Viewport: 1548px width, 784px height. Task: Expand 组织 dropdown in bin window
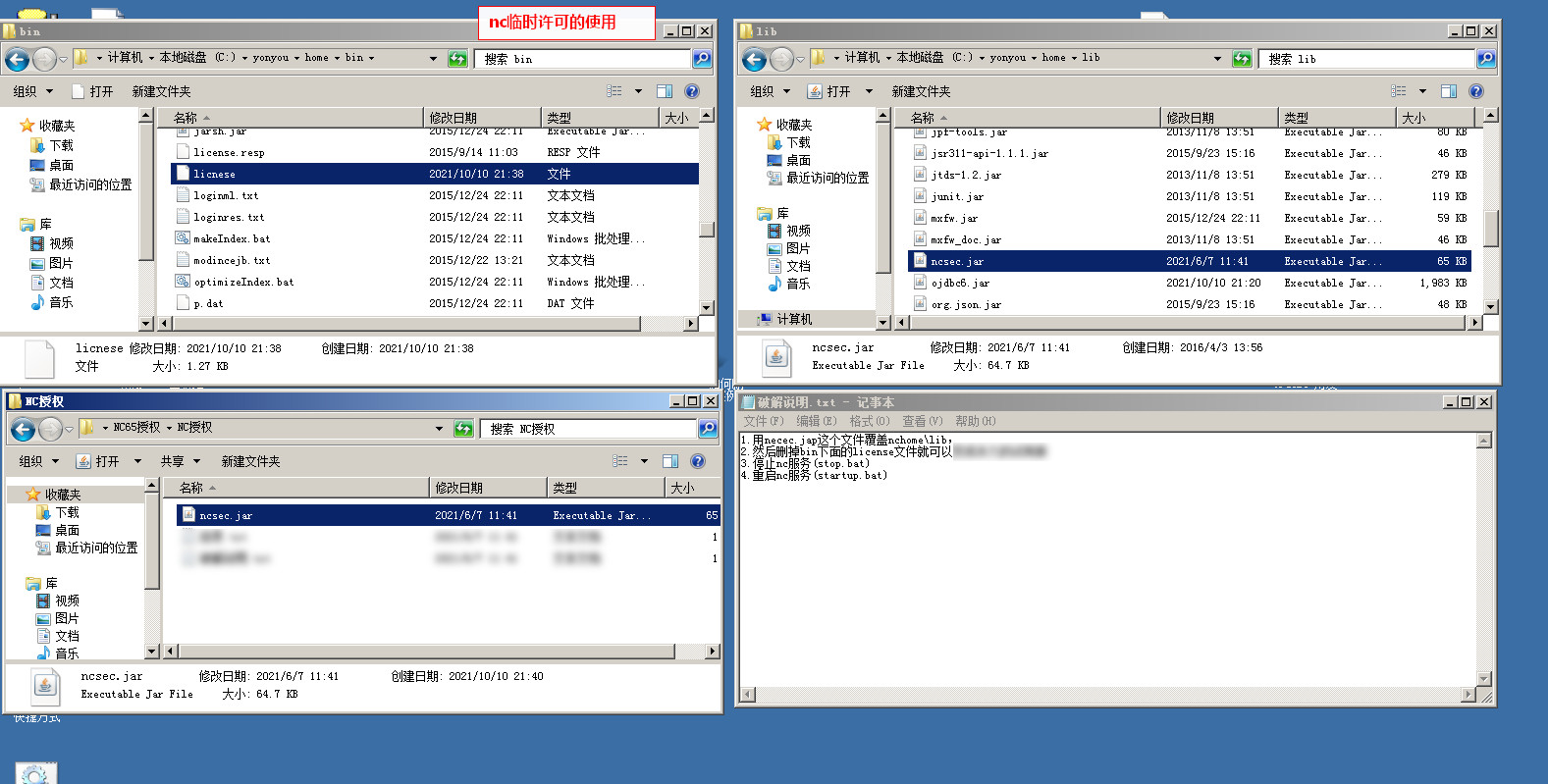(33, 91)
